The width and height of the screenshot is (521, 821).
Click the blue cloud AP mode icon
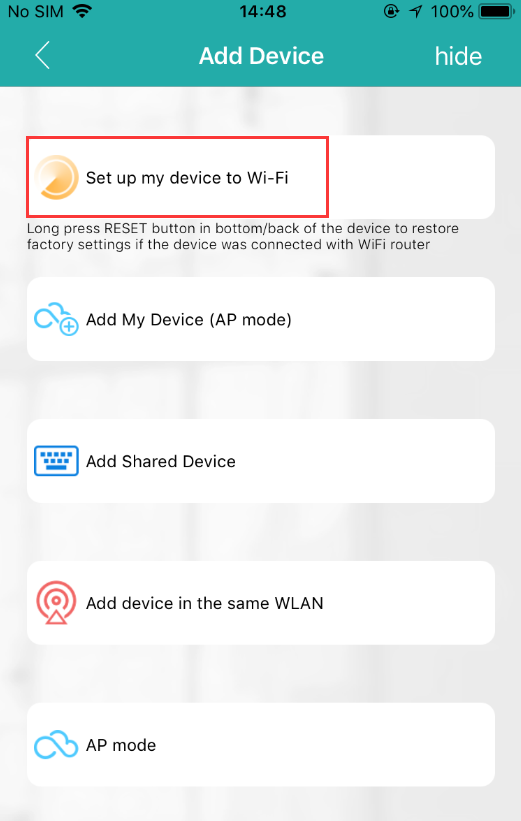pyautogui.click(x=56, y=744)
